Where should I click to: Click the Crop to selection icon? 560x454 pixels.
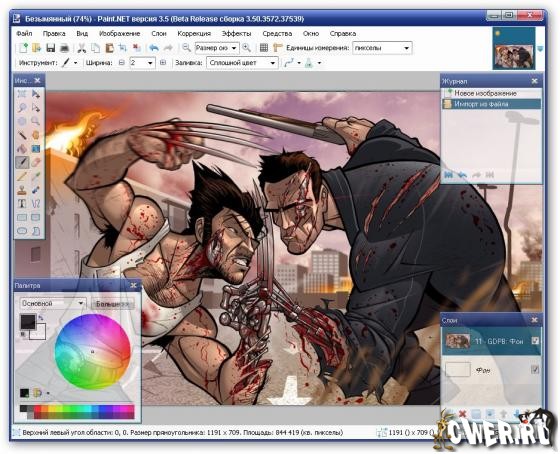coord(123,48)
